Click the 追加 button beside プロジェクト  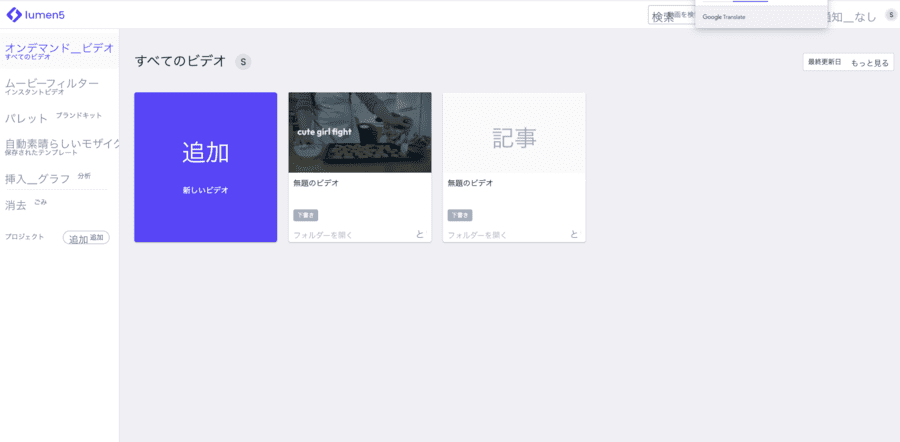86,238
